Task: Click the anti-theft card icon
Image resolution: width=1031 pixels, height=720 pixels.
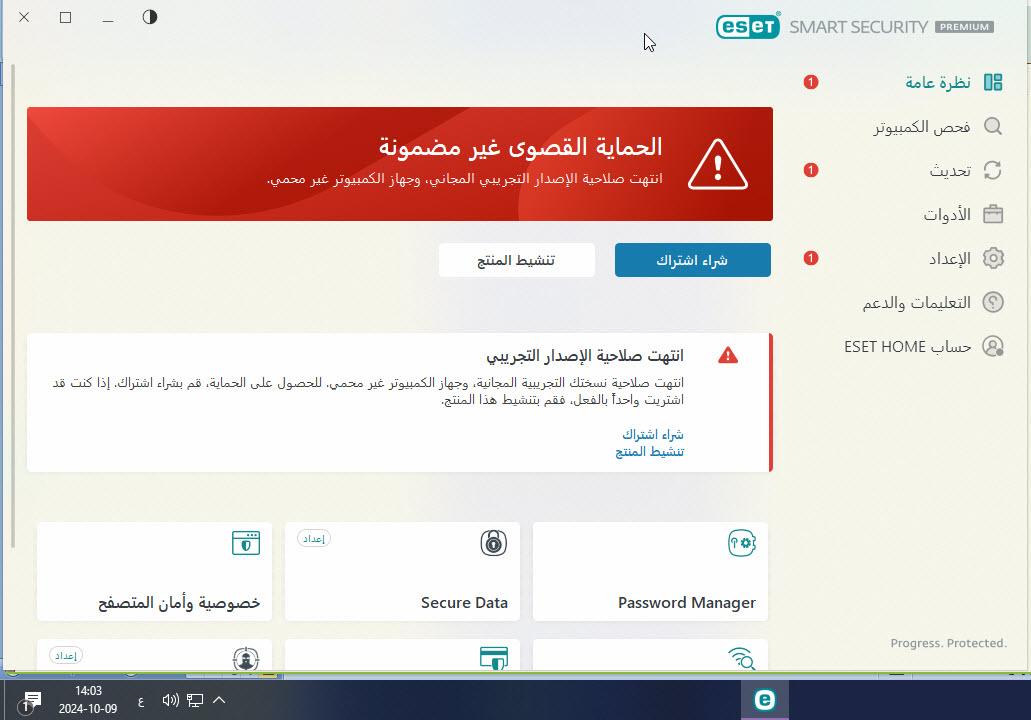Action: coord(246,658)
